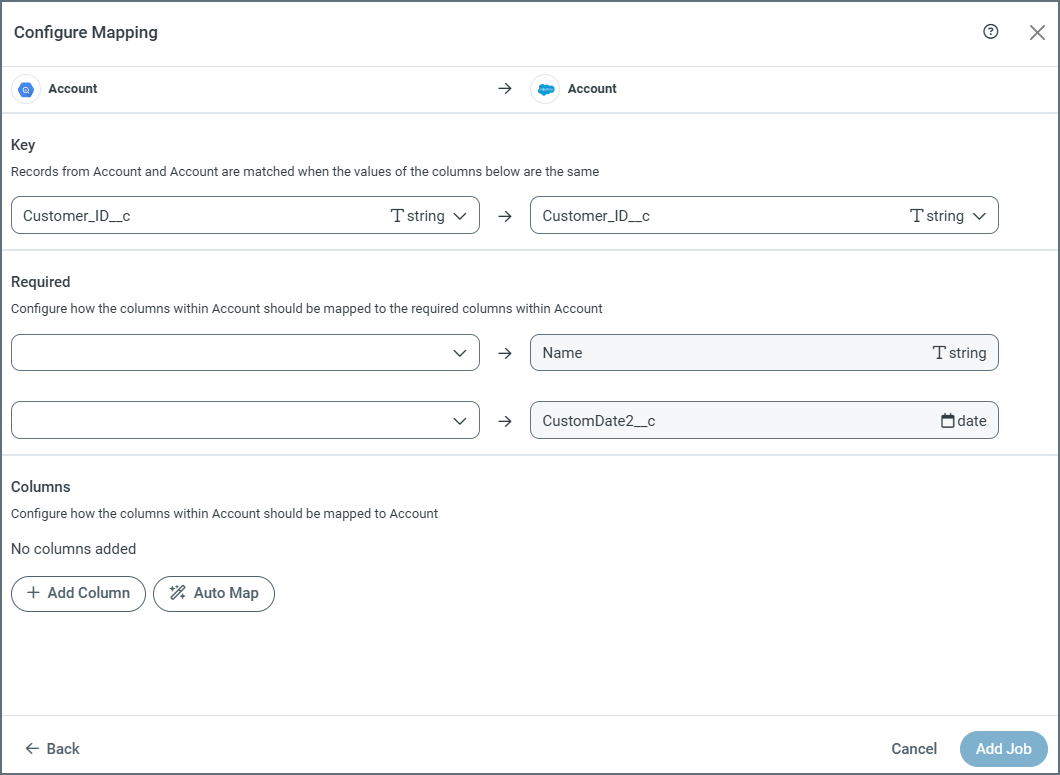Click the arrow icon between key mapping fields

coord(505,215)
